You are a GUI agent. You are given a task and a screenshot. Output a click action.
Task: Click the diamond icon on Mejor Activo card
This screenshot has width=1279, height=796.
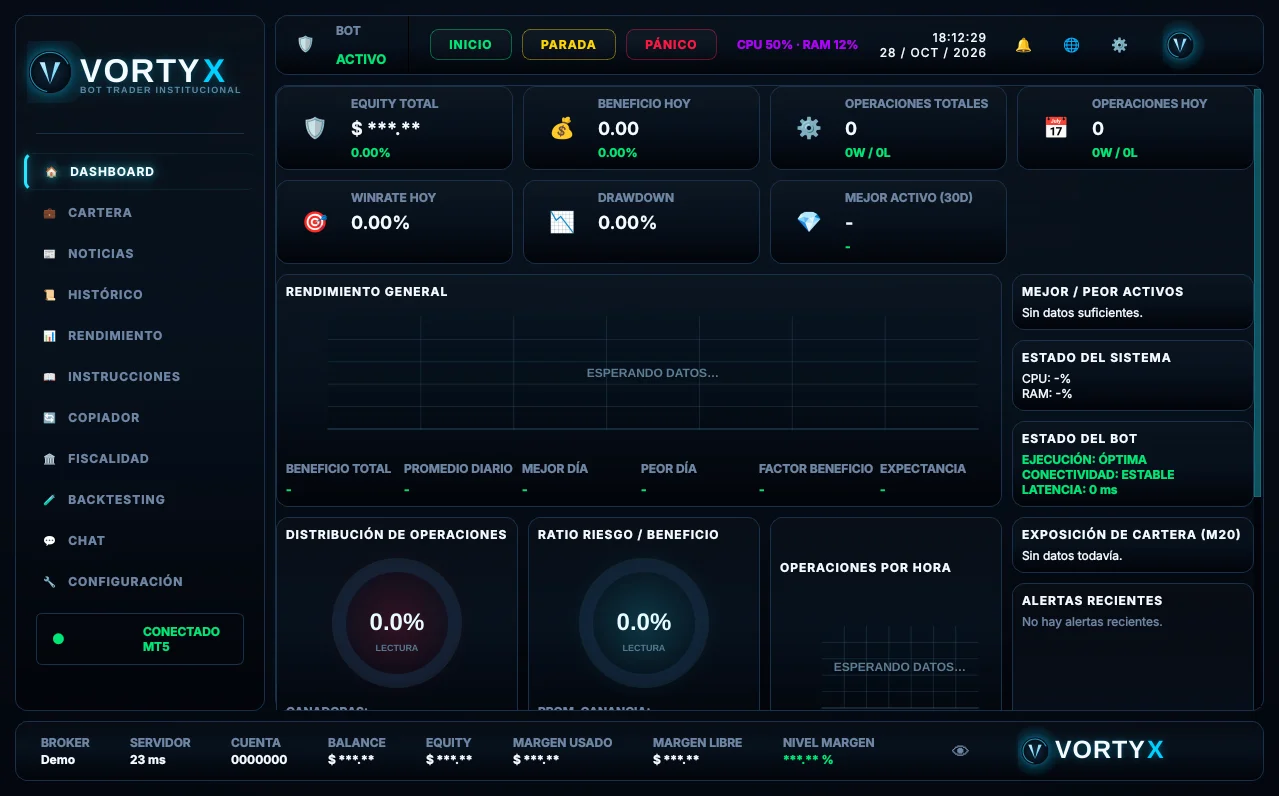point(809,222)
